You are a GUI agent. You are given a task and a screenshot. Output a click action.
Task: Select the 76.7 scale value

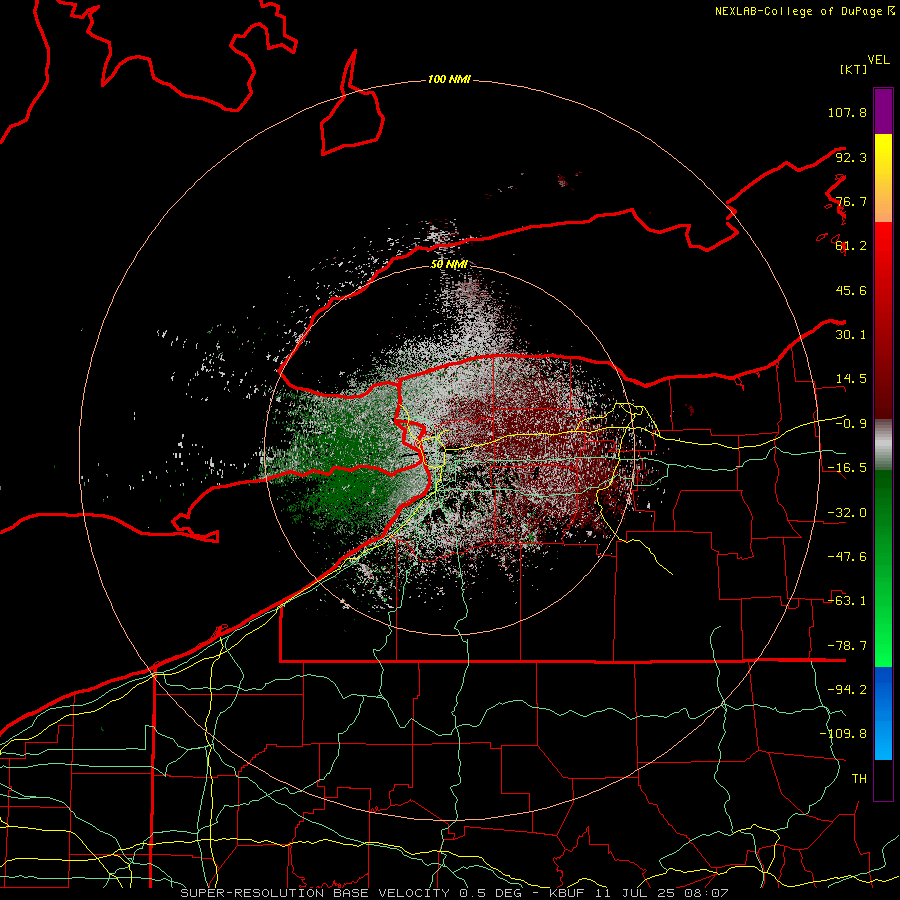point(851,201)
